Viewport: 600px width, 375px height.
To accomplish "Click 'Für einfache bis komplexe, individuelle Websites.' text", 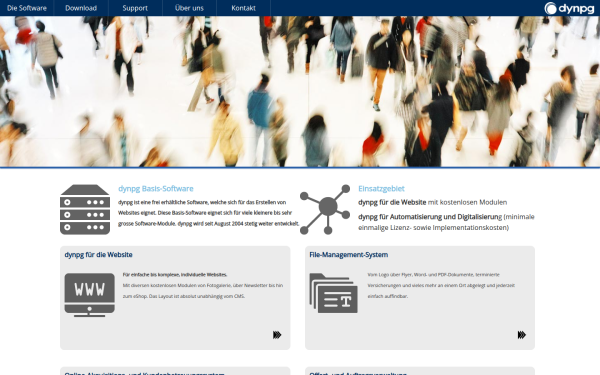I will [x=175, y=274].
